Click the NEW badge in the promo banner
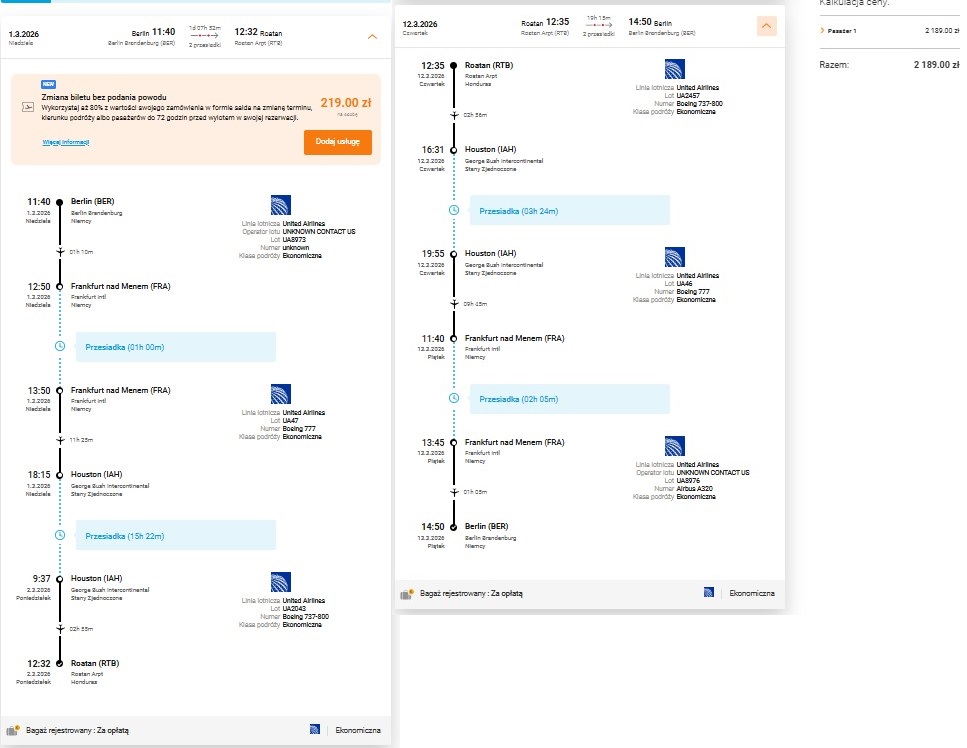The height and width of the screenshot is (748, 967). pos(49,84)
